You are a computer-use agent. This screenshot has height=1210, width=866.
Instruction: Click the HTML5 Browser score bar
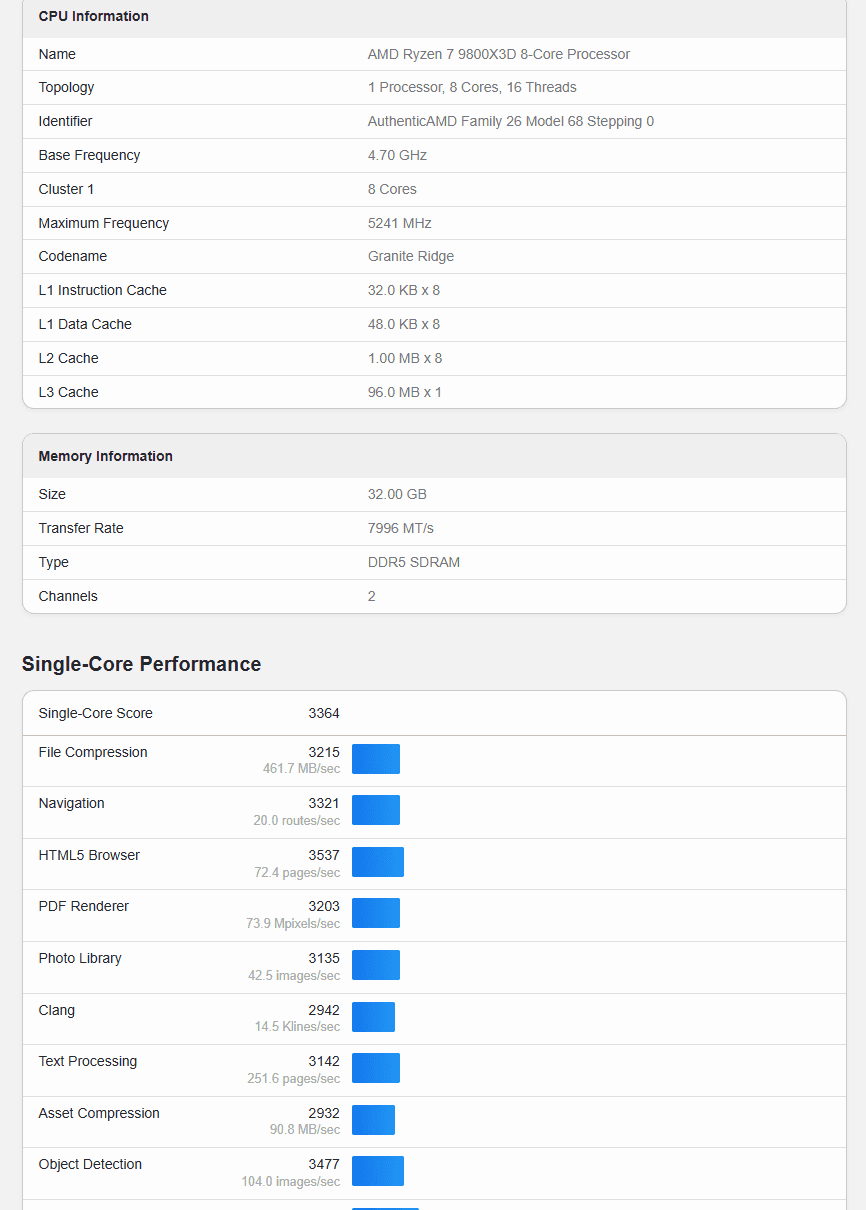pos(378,862)
